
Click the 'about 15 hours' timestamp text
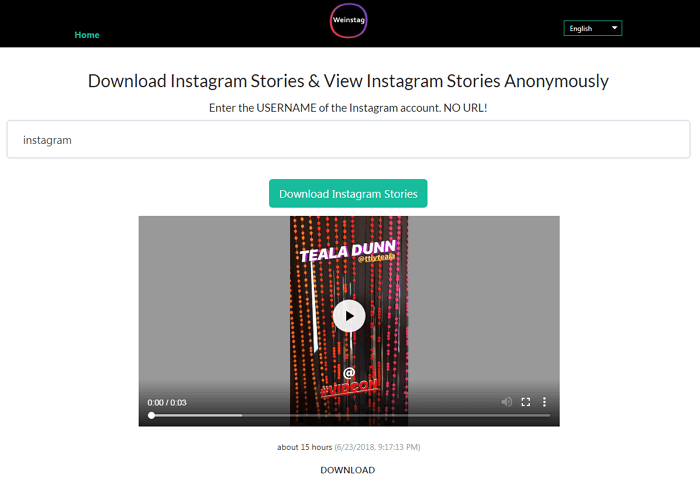click(x=304, y=447)
